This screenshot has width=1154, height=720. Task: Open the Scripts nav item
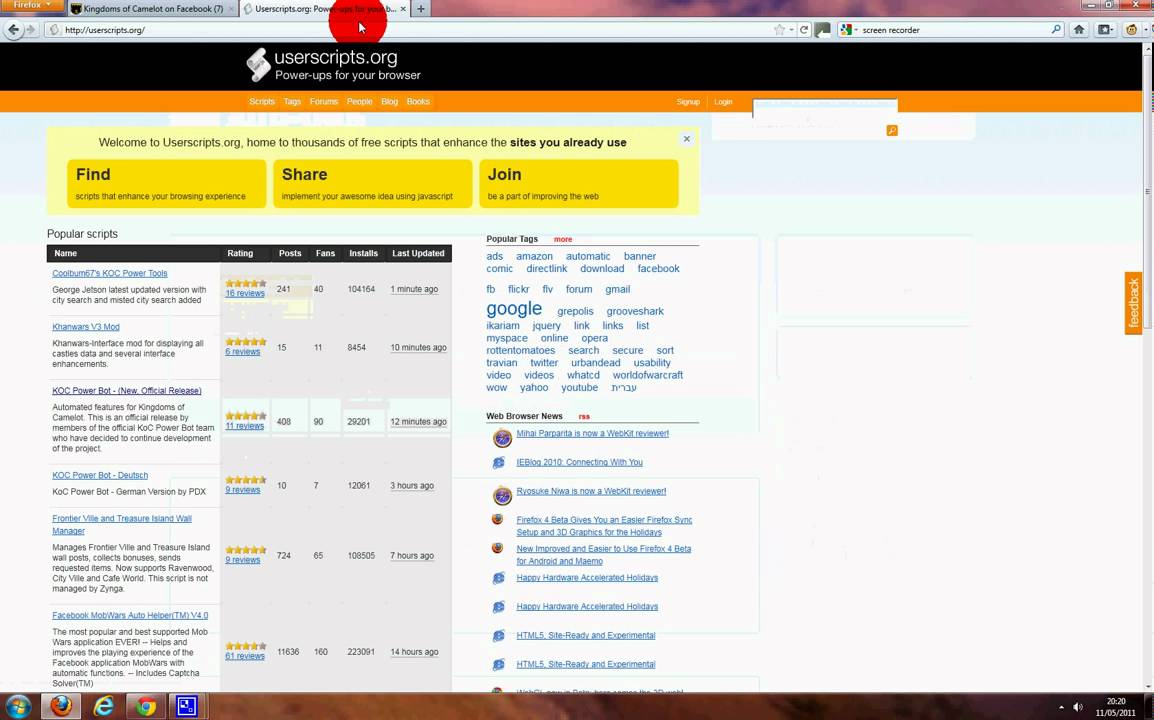pos(261,102)
